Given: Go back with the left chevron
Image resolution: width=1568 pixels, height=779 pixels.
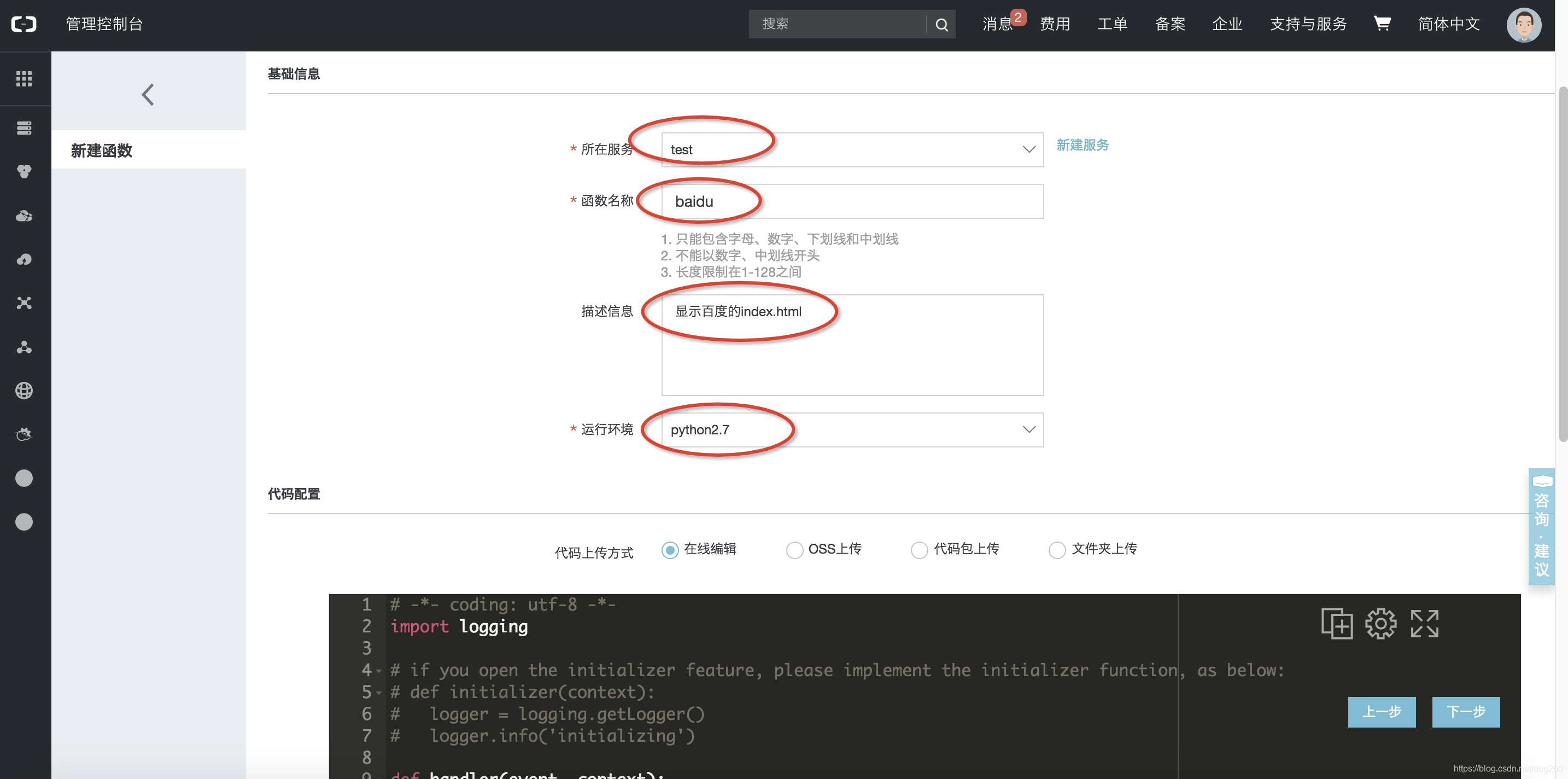Looking at the screenshot, I should coord(148,95).
